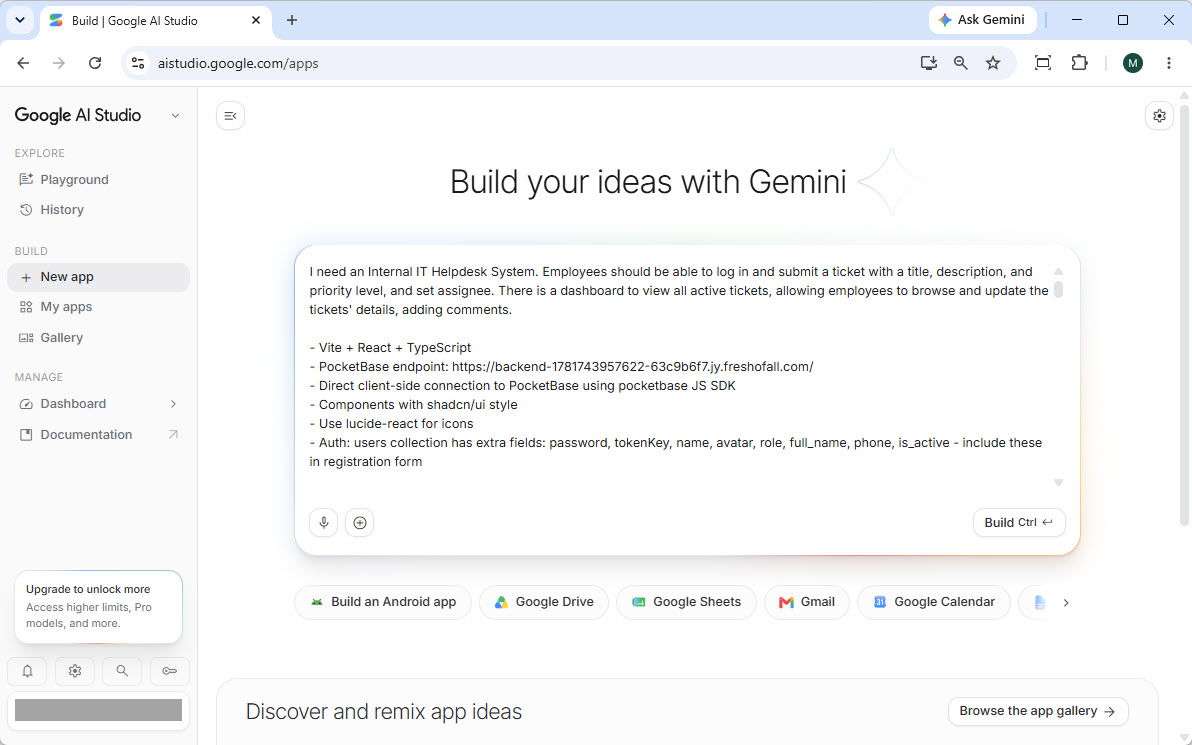Click the 'Discover and remix app ideas' heading

point(384,712)
